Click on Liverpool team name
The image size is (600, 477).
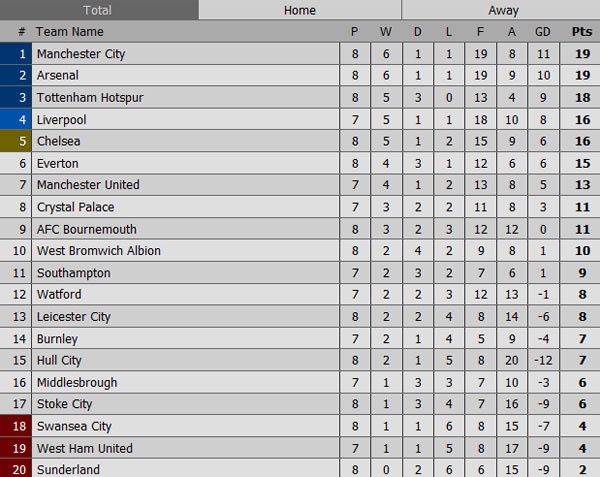pyautogui.click(x=60, y=120)
